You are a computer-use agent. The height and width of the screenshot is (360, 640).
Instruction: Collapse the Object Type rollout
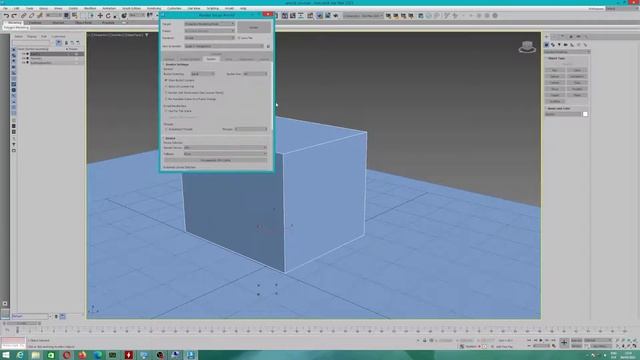coord(556,58)
